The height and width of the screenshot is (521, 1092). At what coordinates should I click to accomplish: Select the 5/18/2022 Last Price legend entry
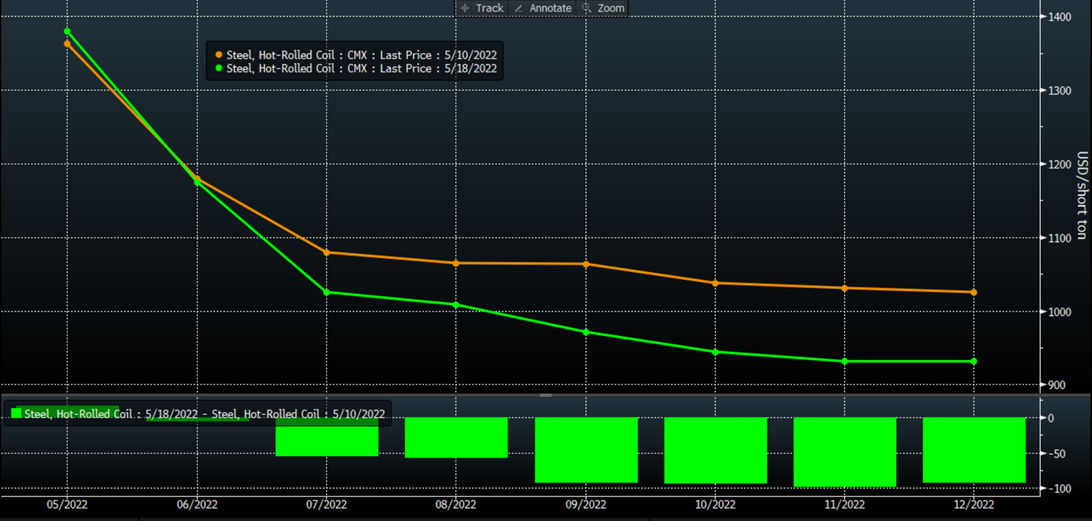click(362, 69)
